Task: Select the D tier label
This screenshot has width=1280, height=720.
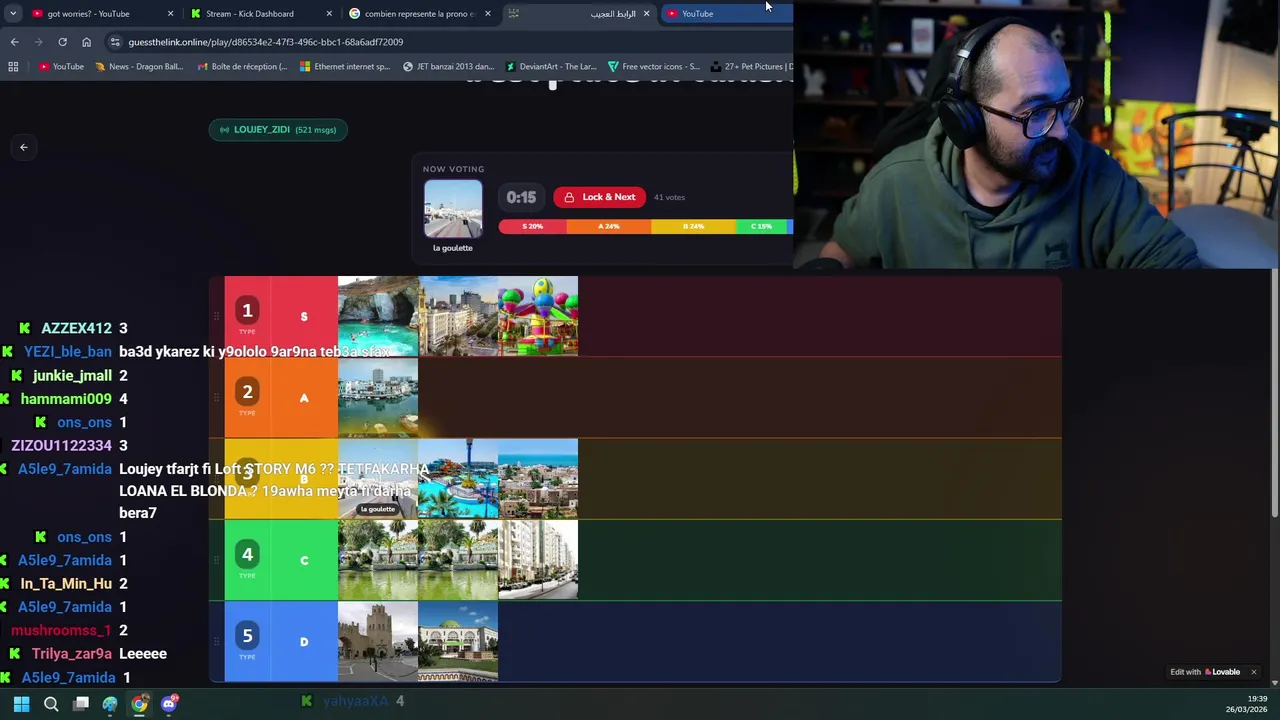Action: 304,642
